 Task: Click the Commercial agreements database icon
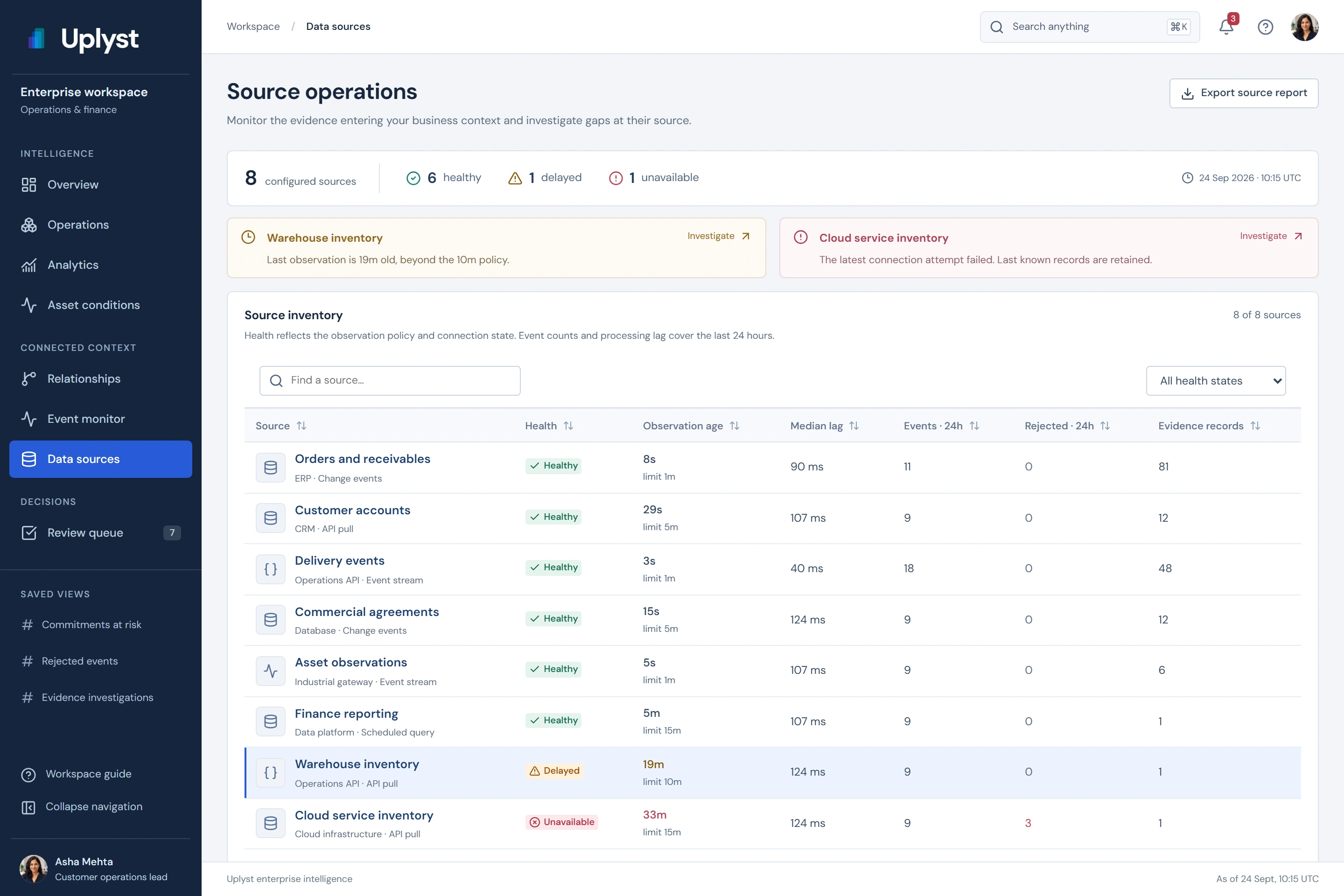coord(270,619)
